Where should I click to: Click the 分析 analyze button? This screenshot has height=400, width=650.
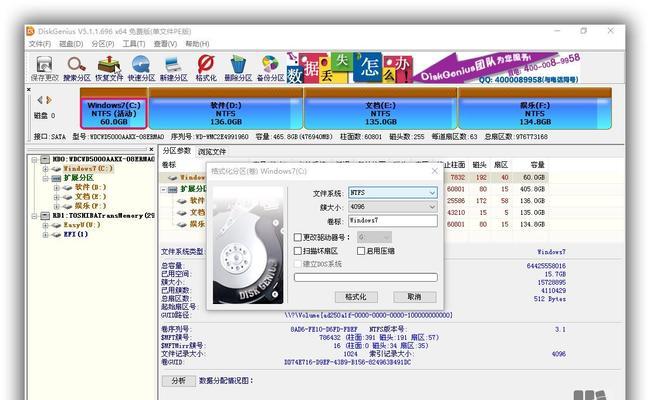(x=178, y=381)
